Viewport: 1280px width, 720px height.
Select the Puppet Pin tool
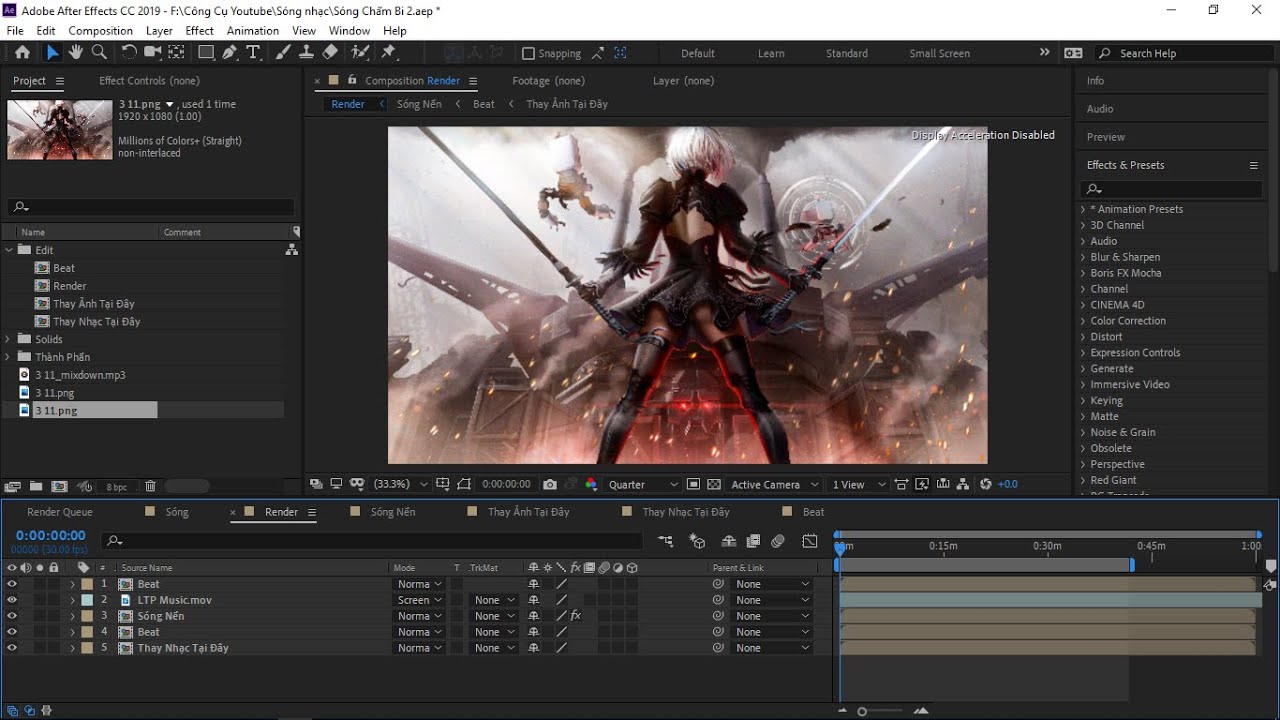point(389,53)
